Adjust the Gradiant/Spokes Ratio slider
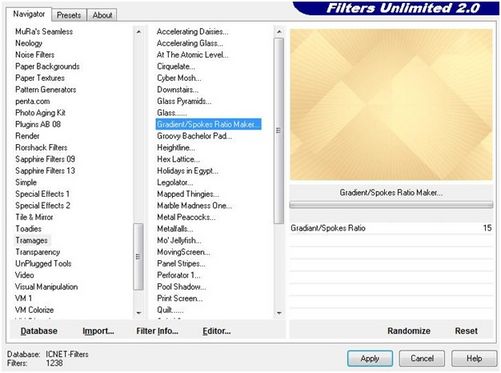The height and width of the screenshot is (373, 501). 391,205
